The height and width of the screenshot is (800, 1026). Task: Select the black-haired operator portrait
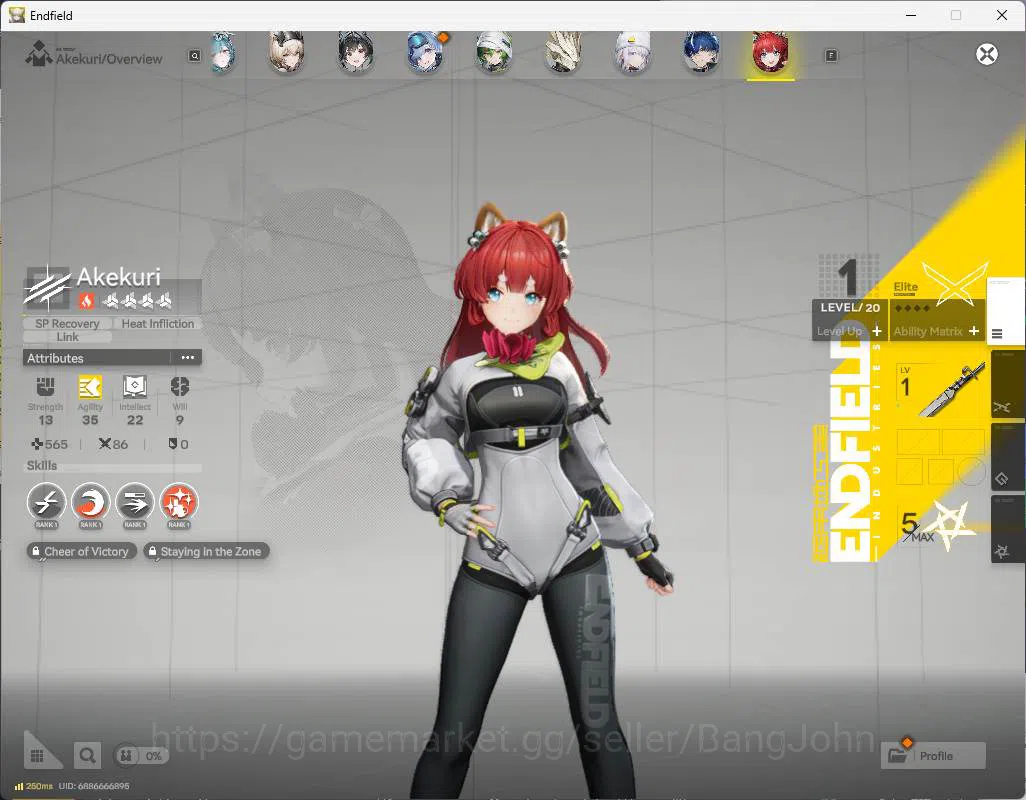point(355,52)
